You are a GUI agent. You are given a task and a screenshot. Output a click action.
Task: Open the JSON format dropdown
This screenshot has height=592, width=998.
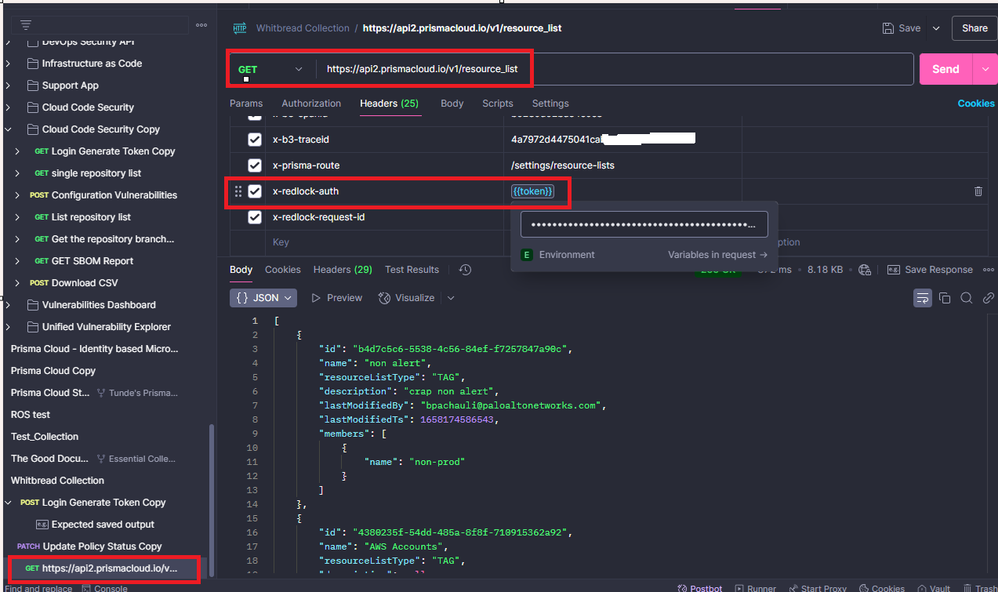[265, 298]
